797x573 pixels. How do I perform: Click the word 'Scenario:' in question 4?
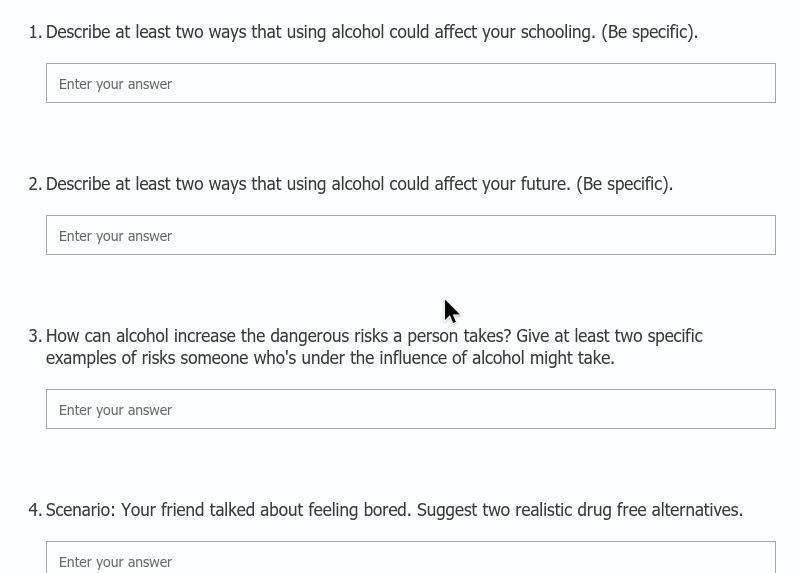click(x=81, y=509)
